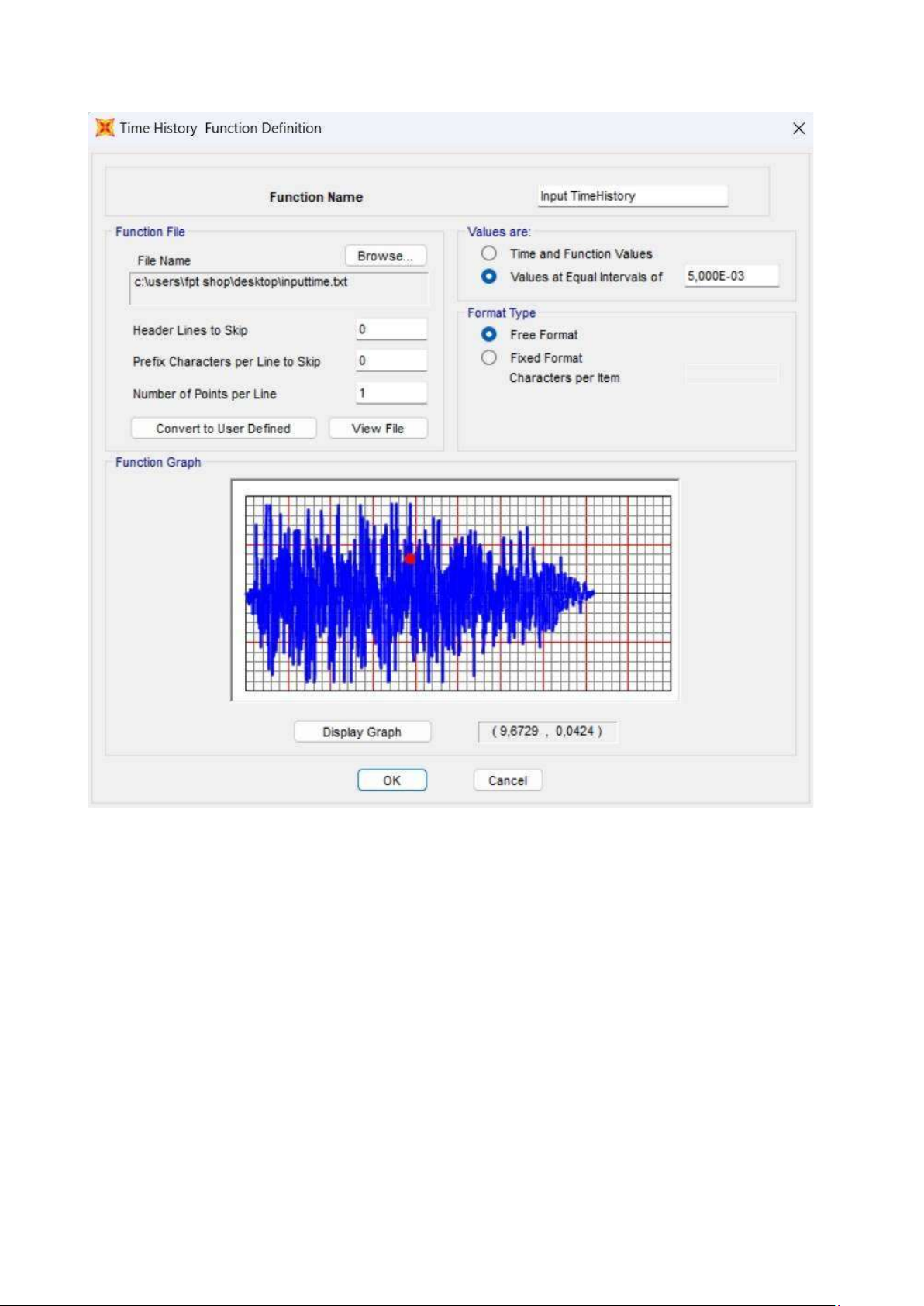
Task: Click the Characters per Item field
Action: click(730, 377)
